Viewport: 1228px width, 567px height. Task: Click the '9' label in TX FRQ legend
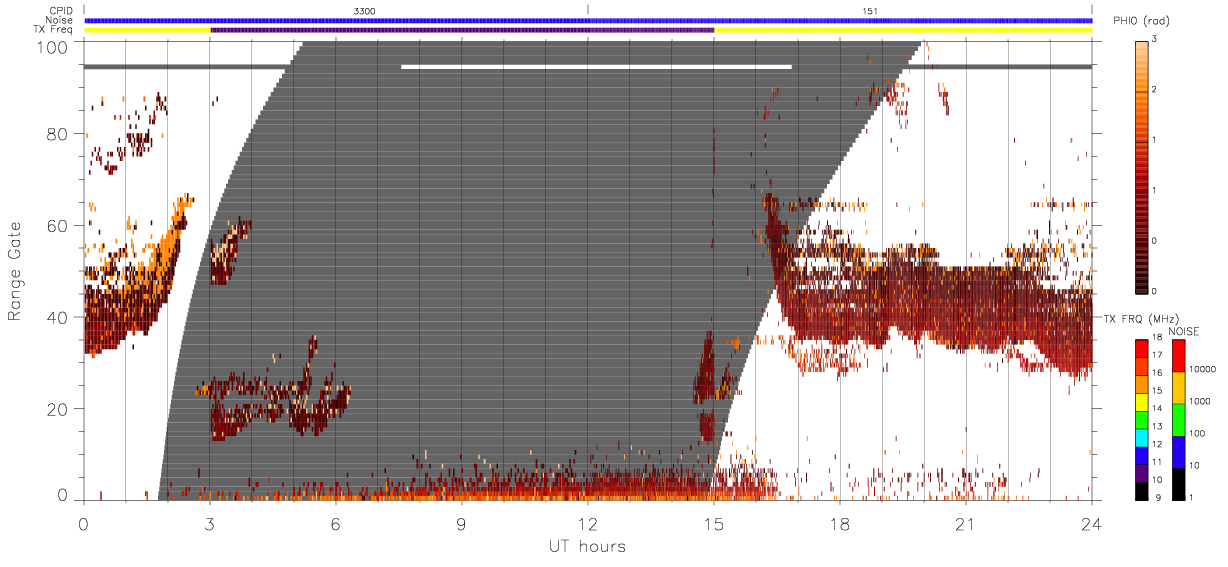(x=1158, y=497)
